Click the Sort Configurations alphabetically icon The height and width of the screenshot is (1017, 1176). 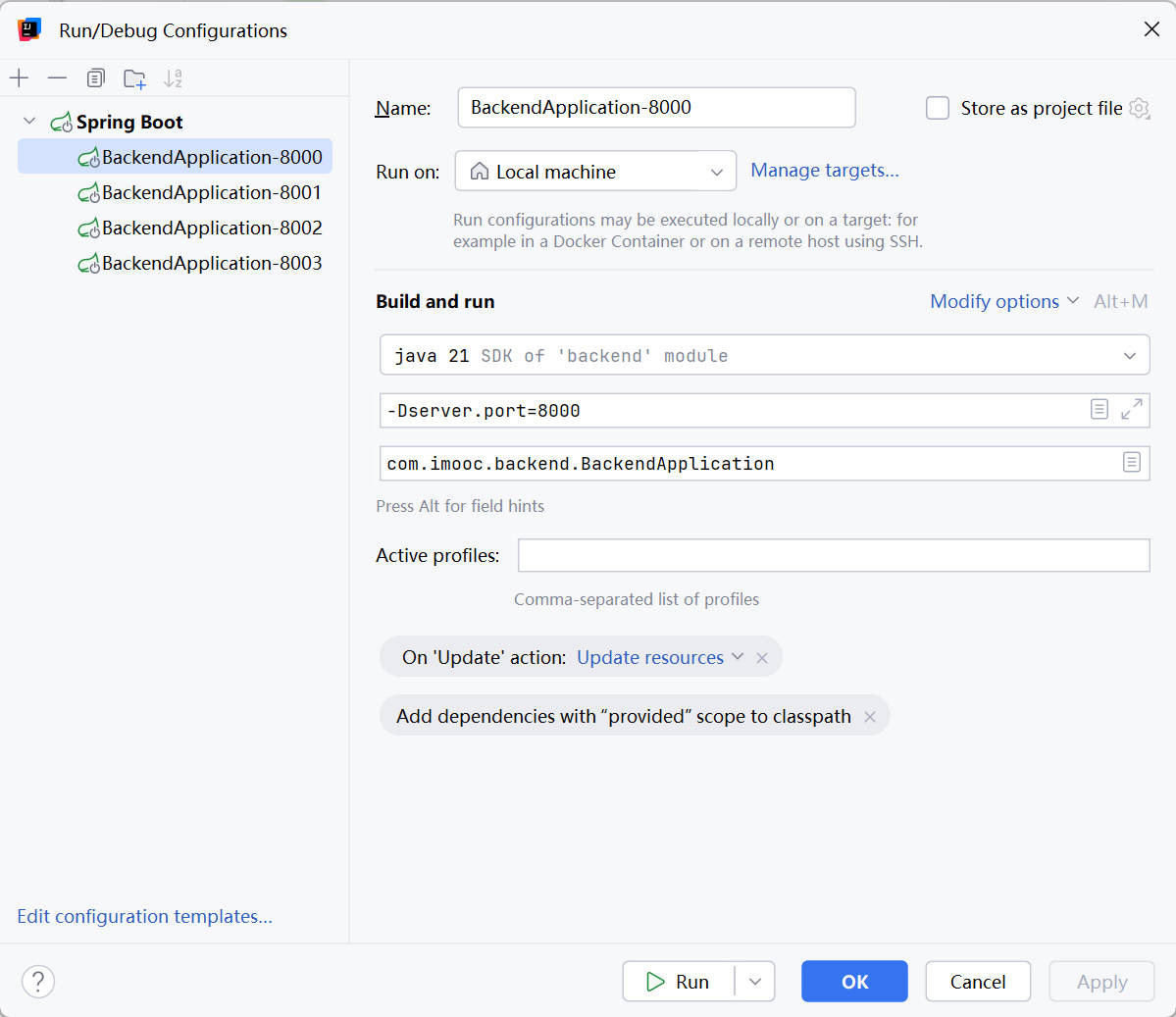click(173, 78)
